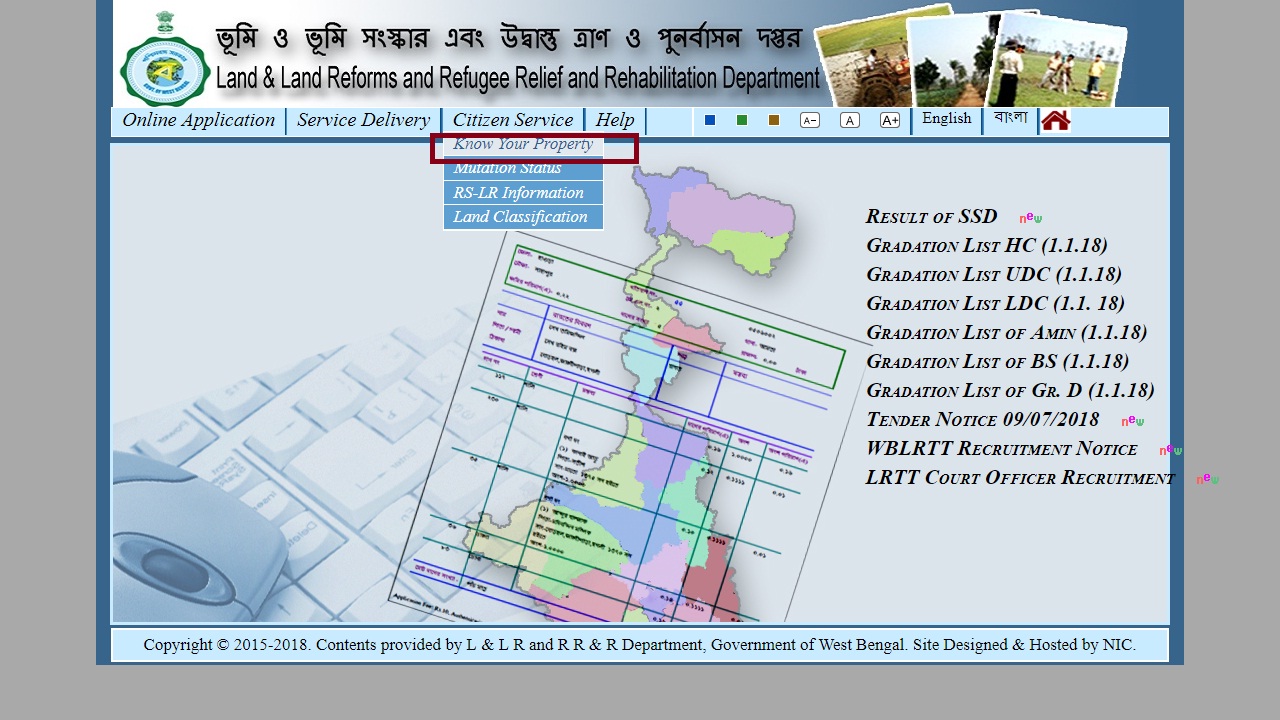
Task: Open the Service Delivery menu
Action: tap(363, 120)
